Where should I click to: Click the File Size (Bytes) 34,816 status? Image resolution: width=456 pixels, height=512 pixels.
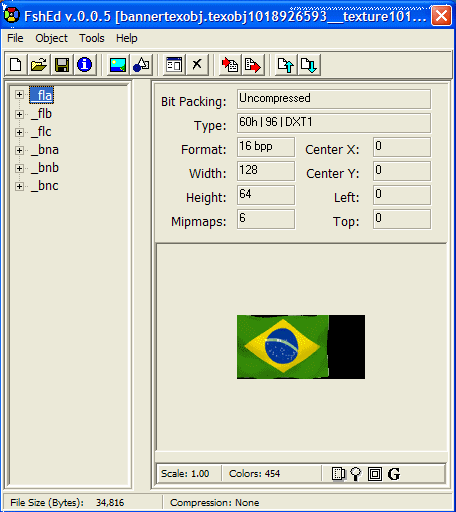point(67,503)
